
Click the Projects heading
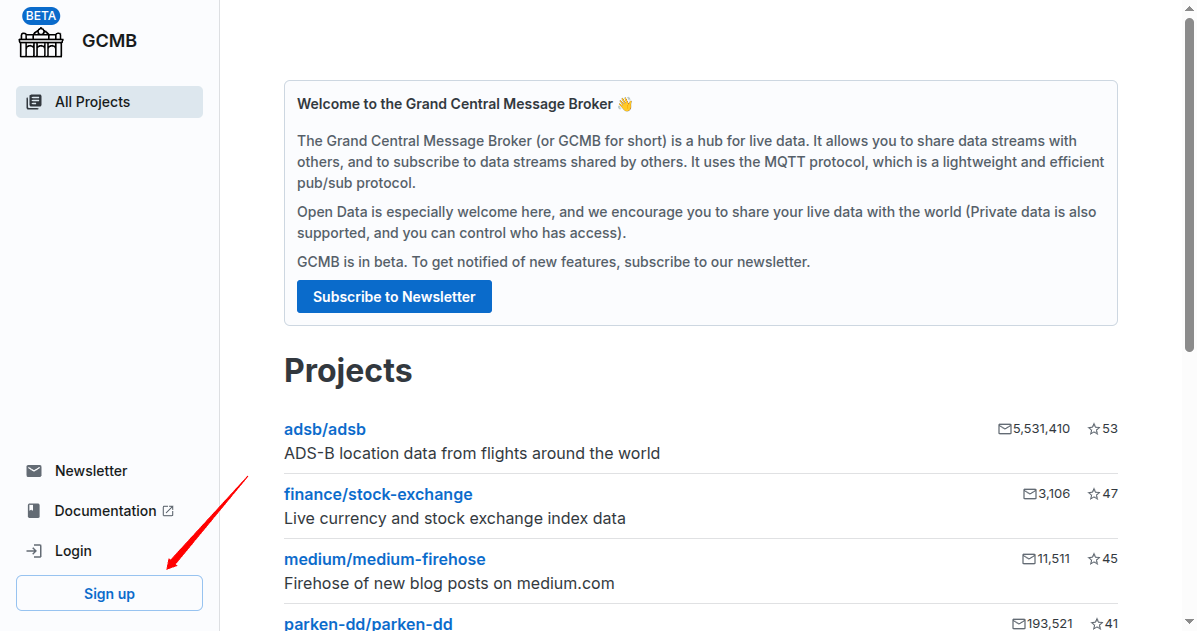[x=348, y=371]
